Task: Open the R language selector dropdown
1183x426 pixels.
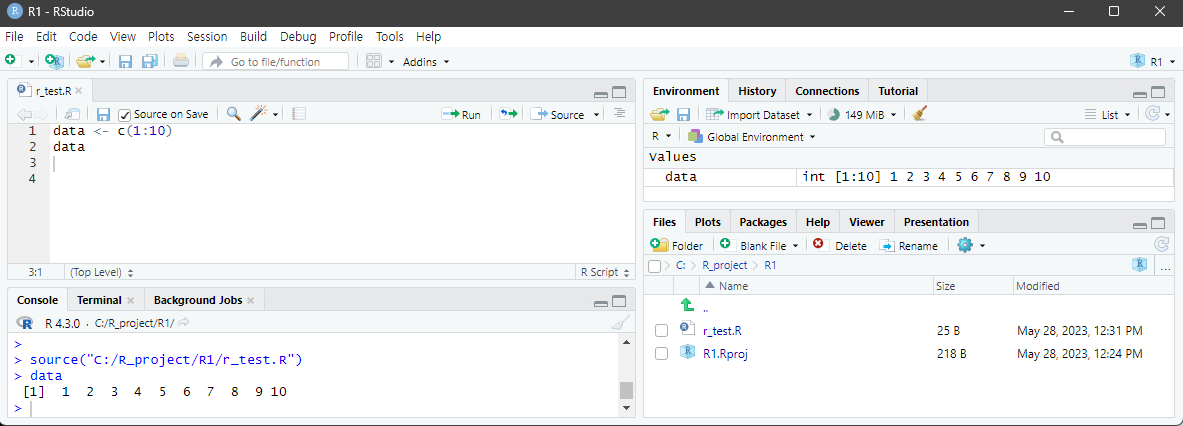Action: tap(662, 137)
